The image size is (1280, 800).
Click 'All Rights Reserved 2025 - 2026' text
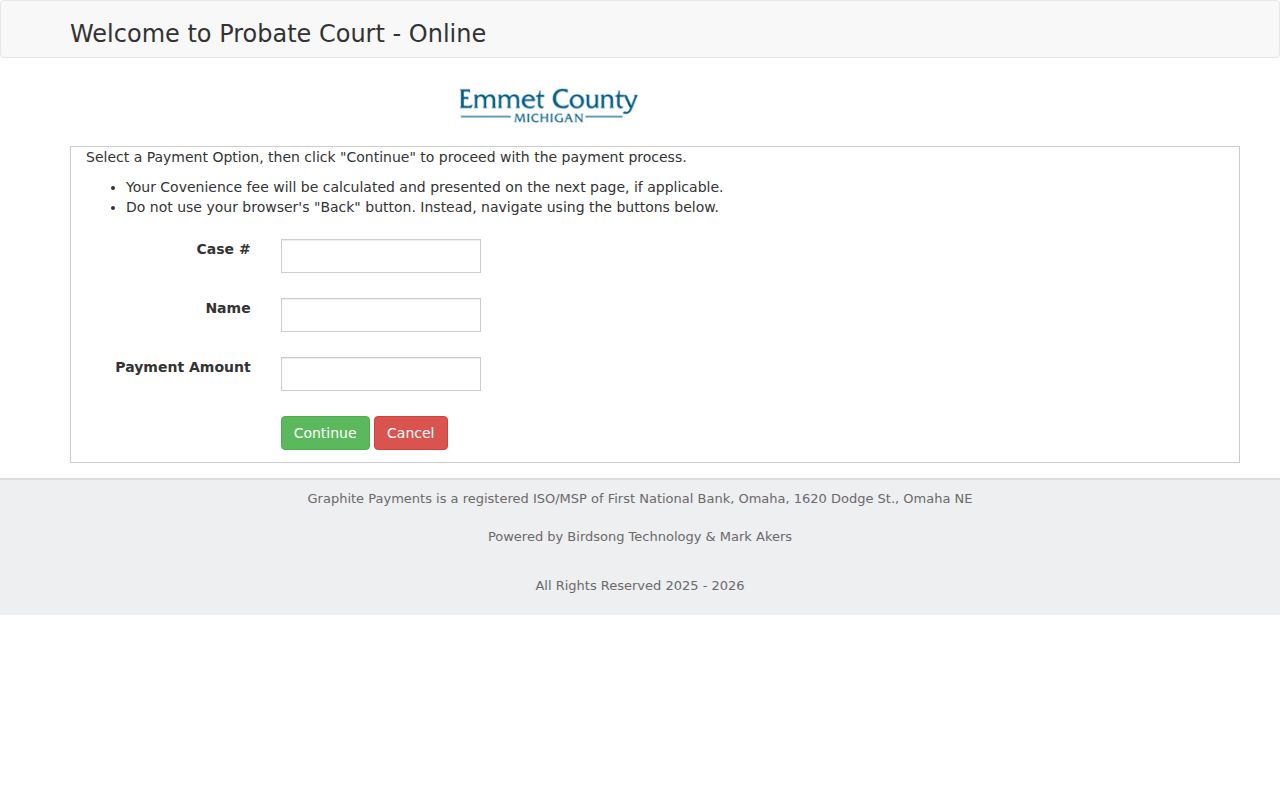coord(640,585)
